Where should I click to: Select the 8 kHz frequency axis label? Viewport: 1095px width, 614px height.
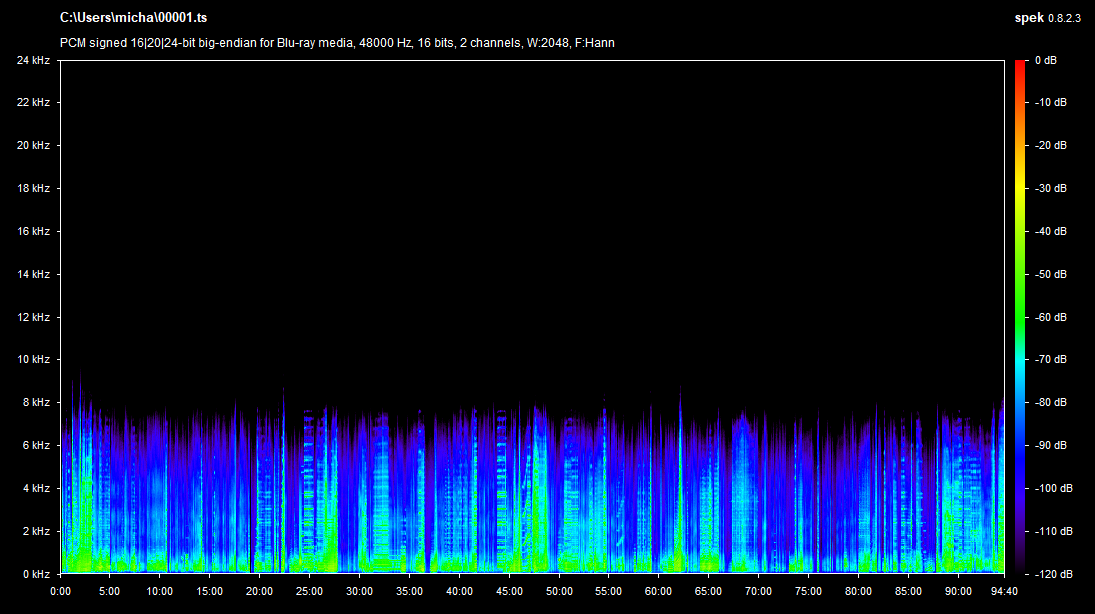pyautogui.click(x=36, y=403)
